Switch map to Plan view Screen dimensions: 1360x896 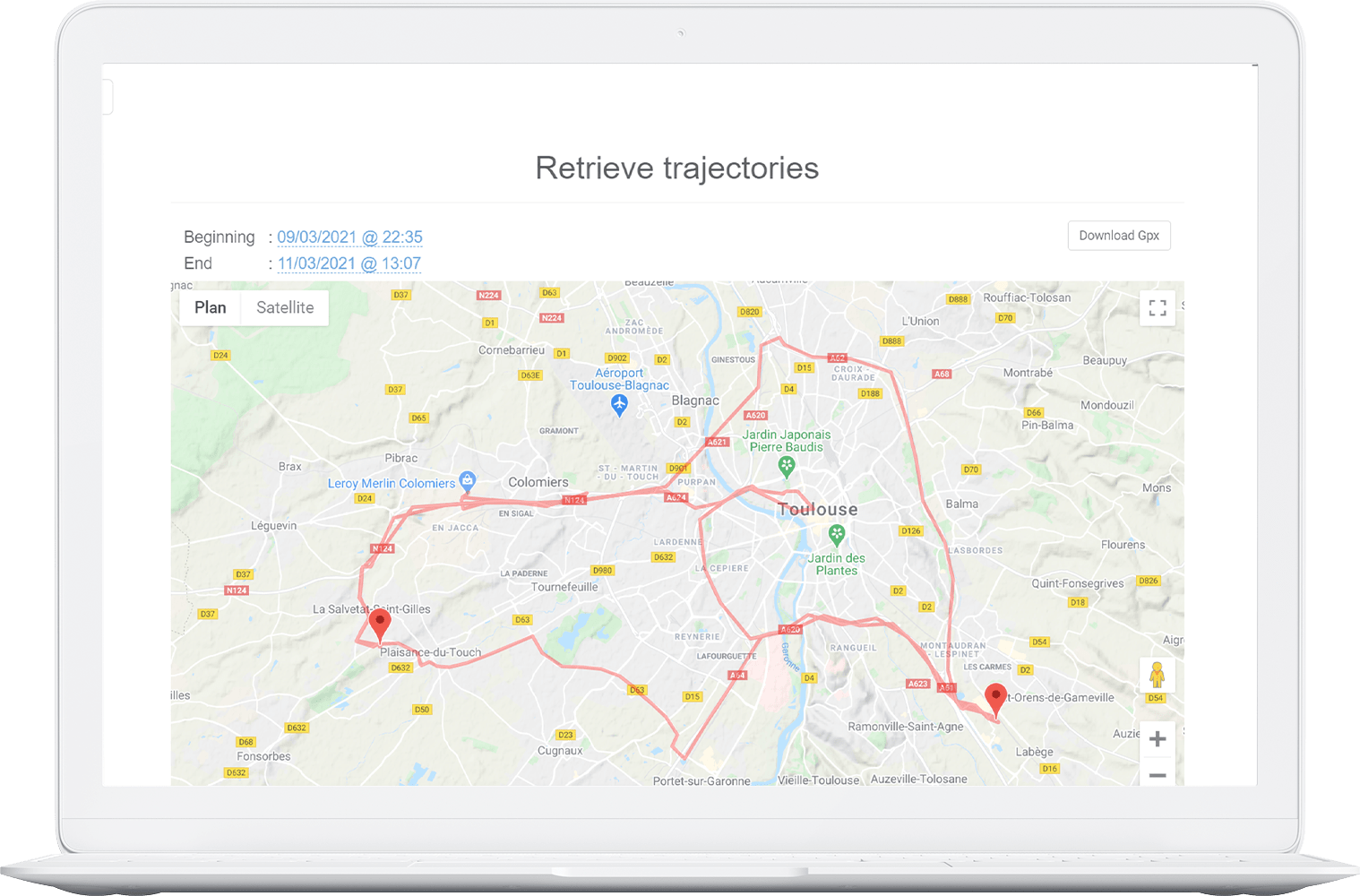(210, 307)
